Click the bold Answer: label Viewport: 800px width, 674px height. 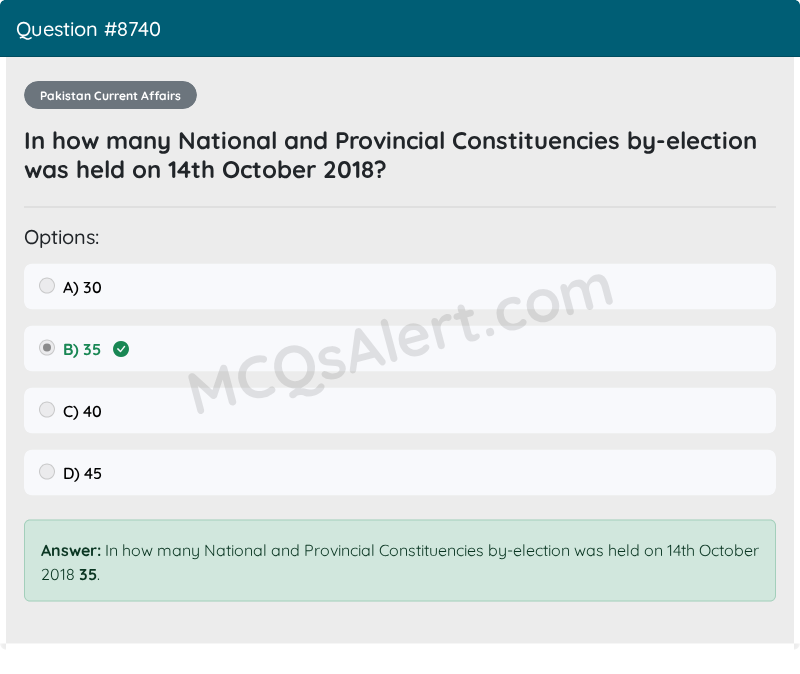click(71, 551)
